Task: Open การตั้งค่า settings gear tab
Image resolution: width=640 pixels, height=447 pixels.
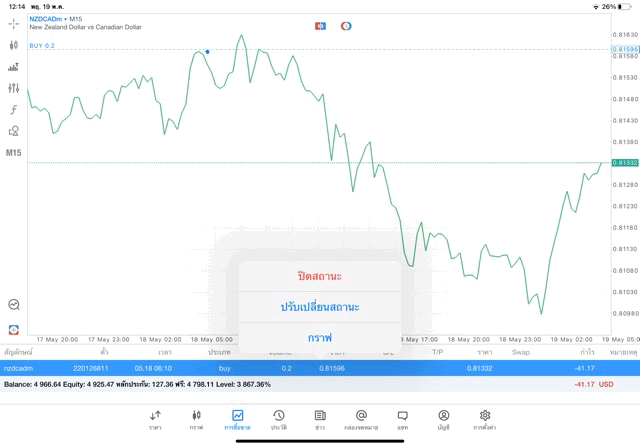Action: click(x=485, y=419)
